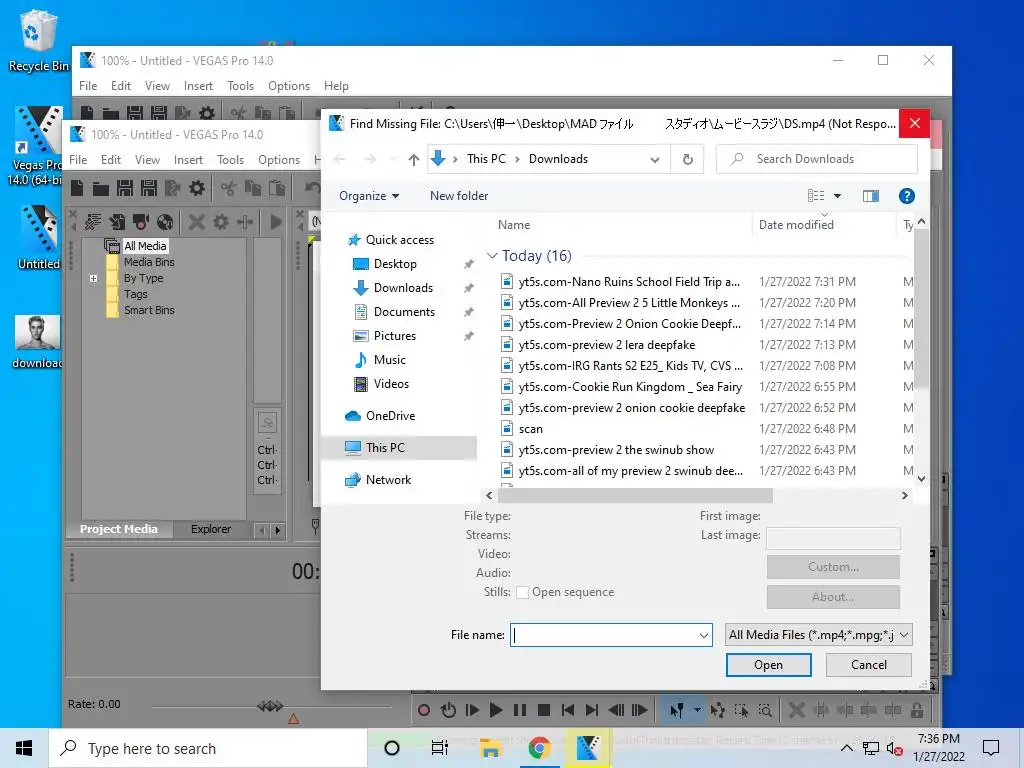Switch to the Project Media tab

pos(119,529)
